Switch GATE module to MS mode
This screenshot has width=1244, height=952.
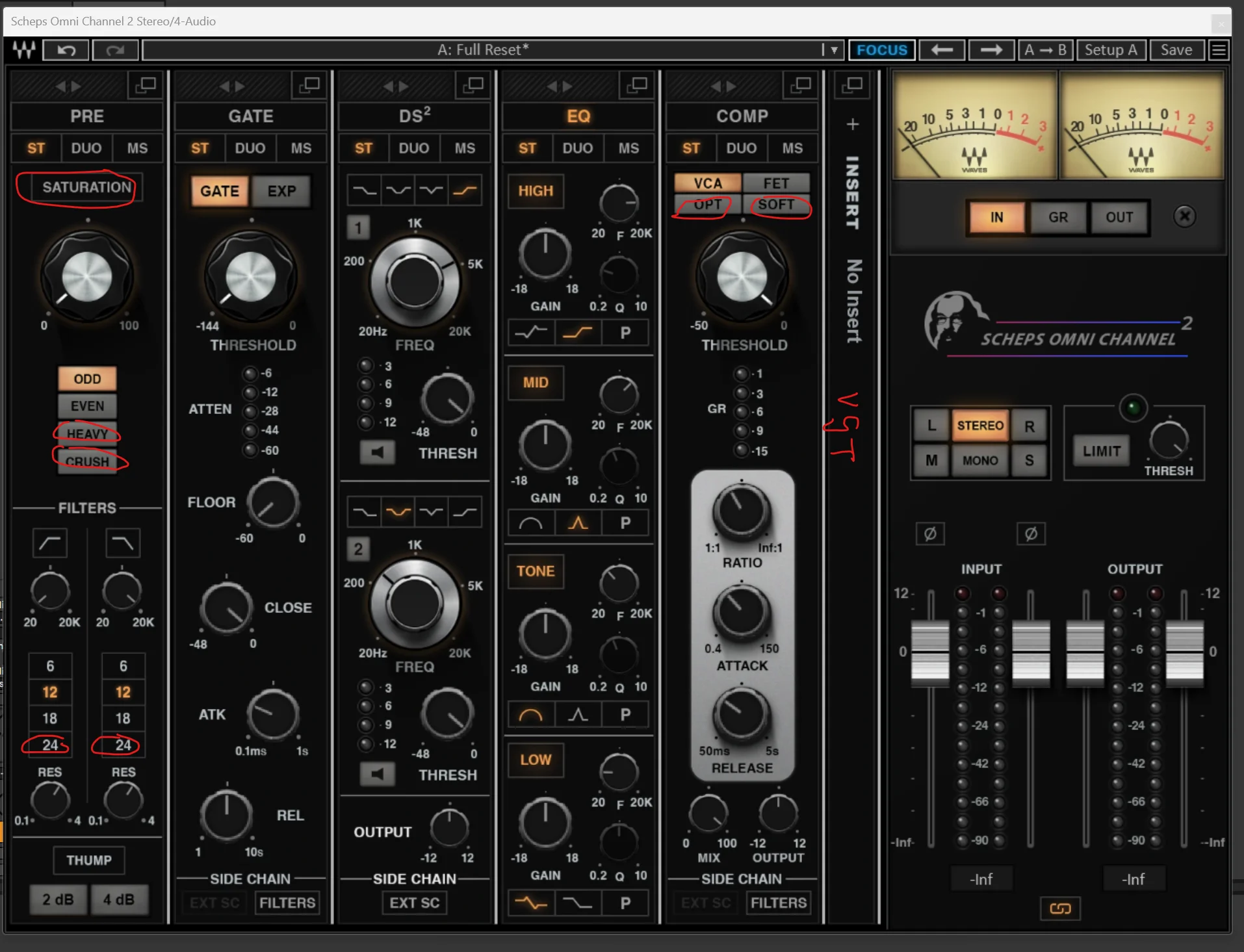pos(301,148)
